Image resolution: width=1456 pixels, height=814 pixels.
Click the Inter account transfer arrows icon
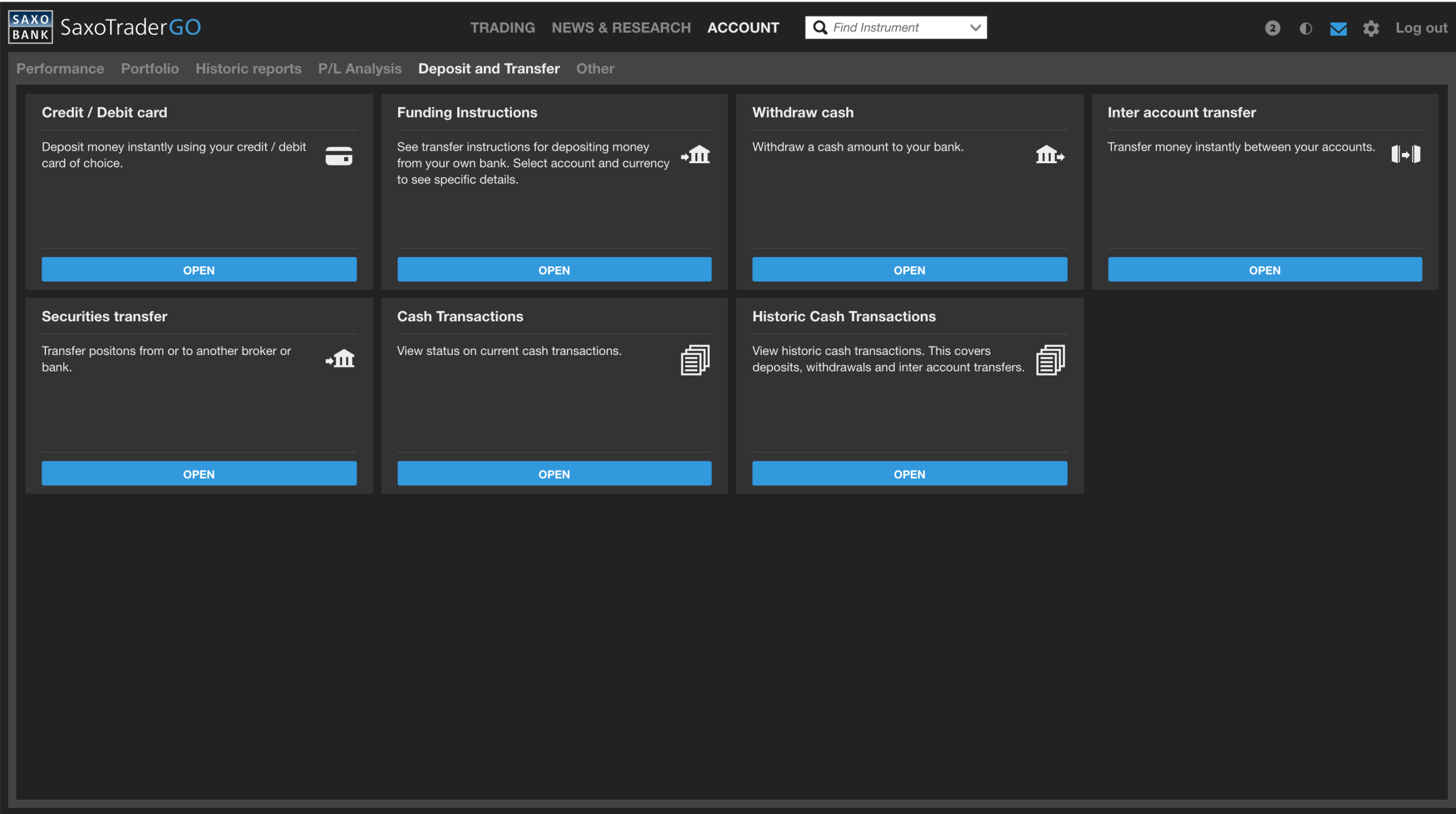click(1405, 154)
